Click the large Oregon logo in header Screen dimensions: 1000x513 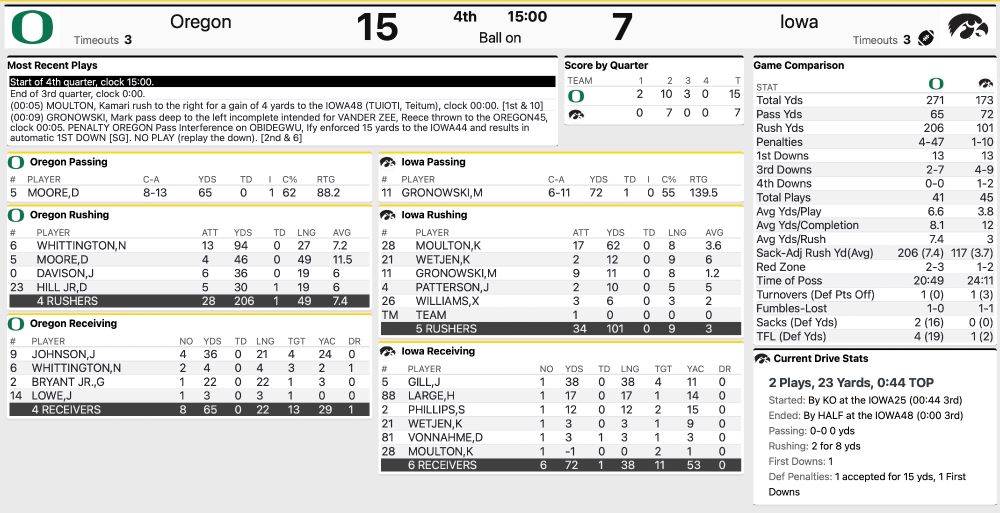coord(33,27)
